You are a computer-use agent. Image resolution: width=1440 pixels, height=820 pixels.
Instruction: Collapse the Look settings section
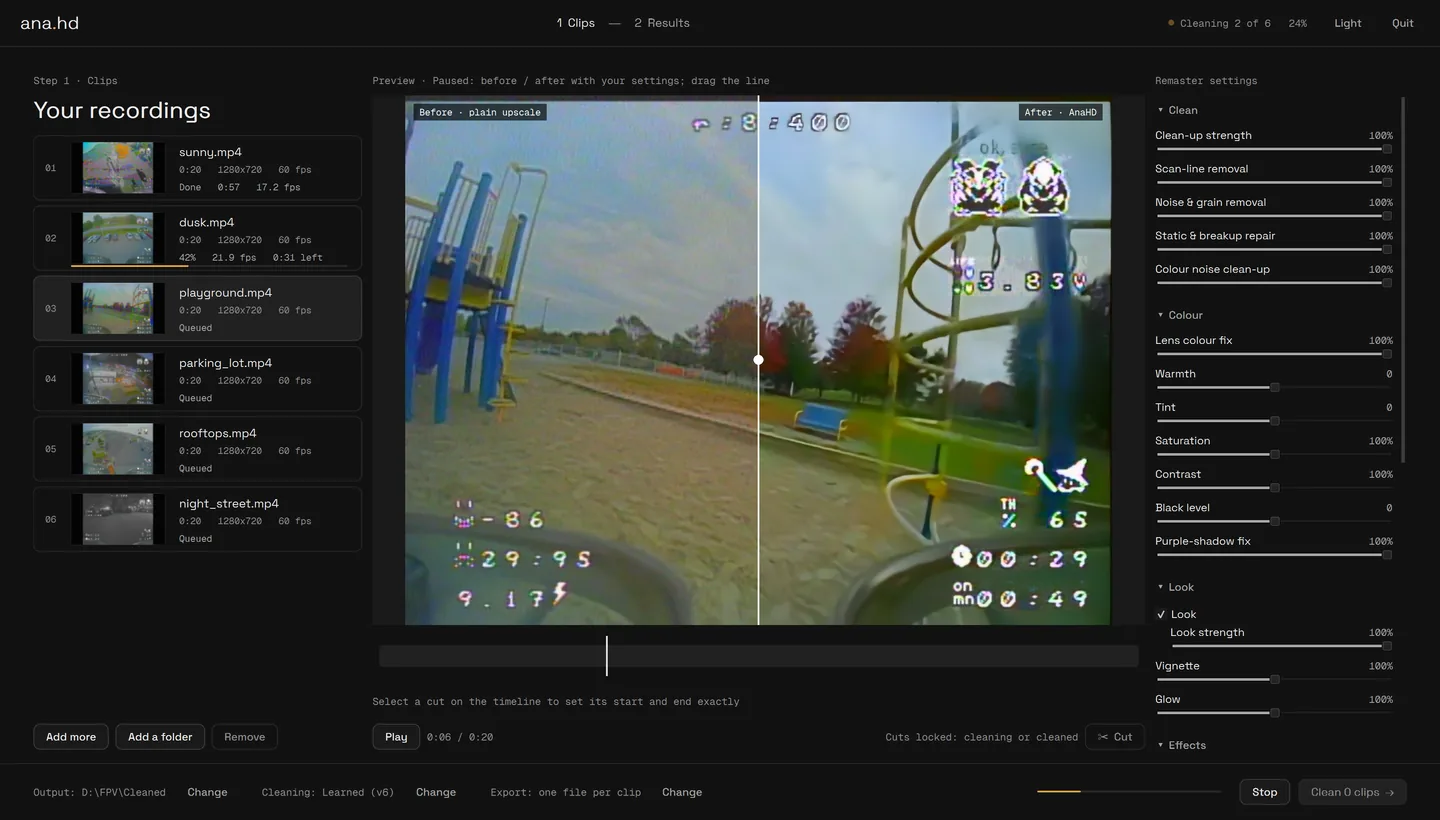1175,587
